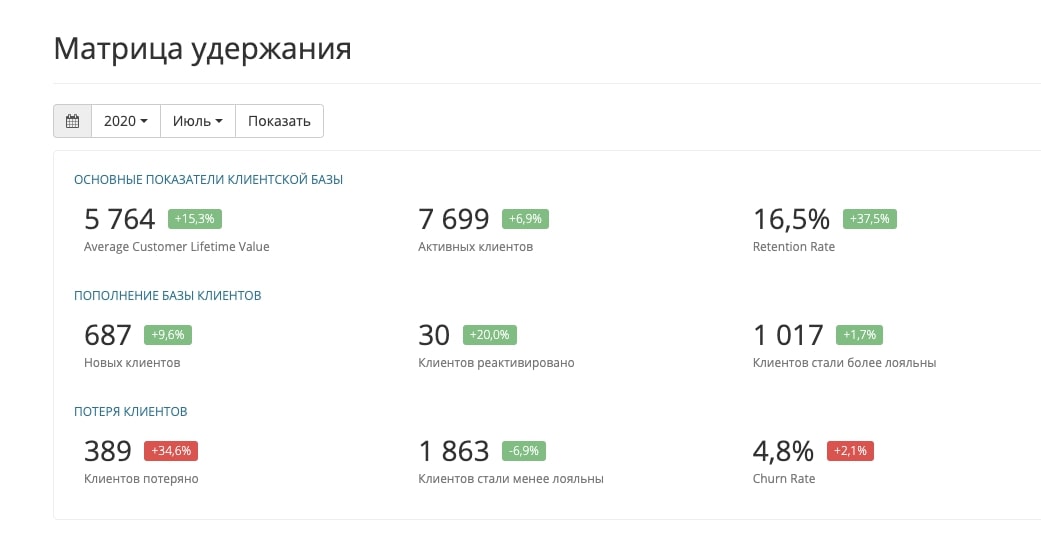This screenshot has width=1041, height=543.
Task: Click the Матрица удержания page title
Action: pos(202,49)
